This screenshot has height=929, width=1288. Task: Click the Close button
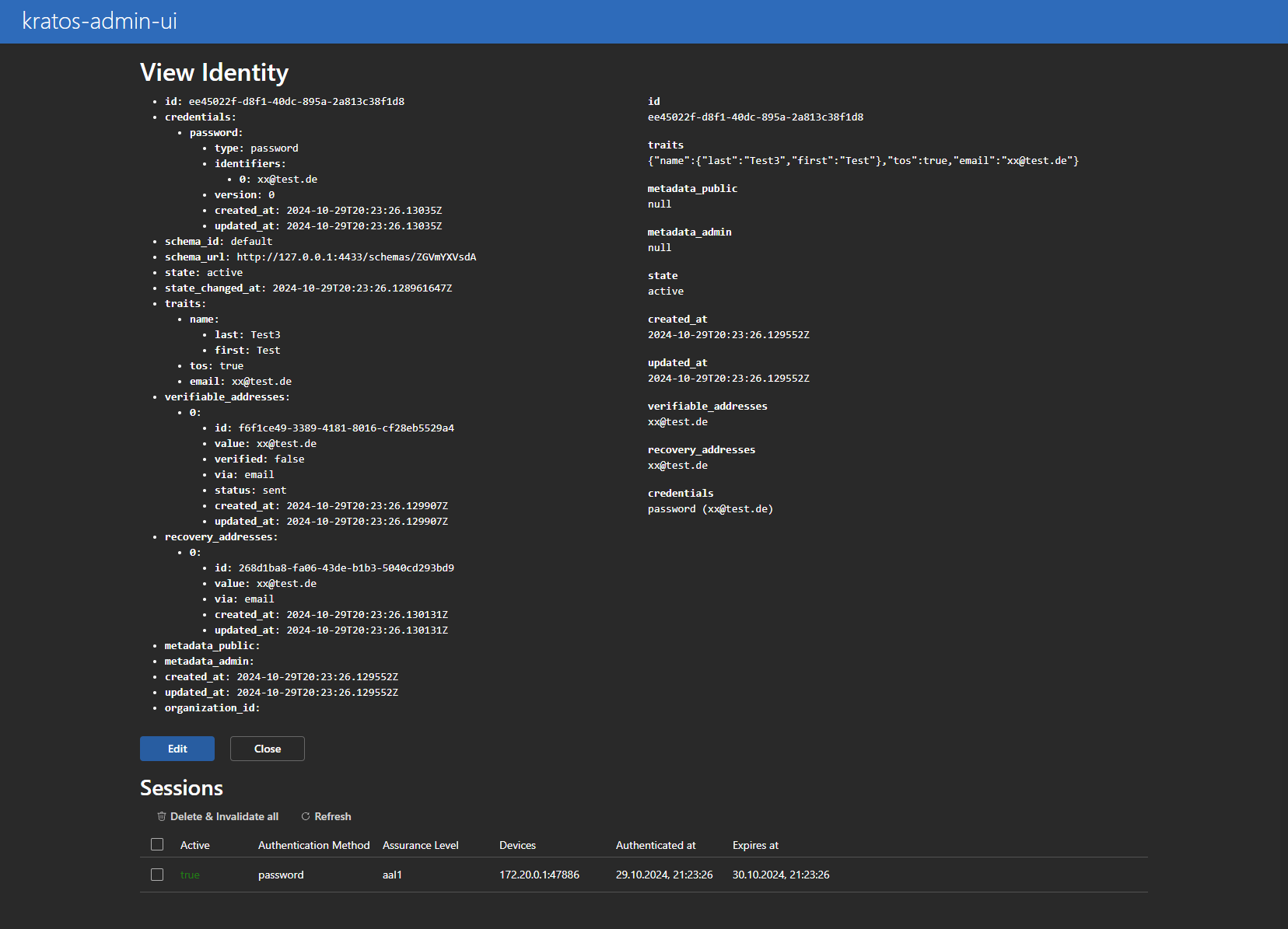(x=268, y=749)
